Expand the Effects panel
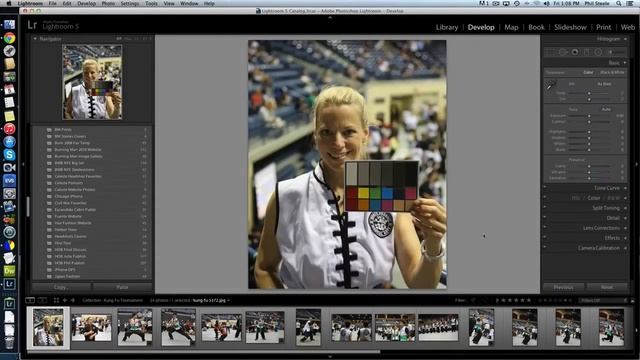This screenshot has height=360, width=640. [x=625, y=238]
